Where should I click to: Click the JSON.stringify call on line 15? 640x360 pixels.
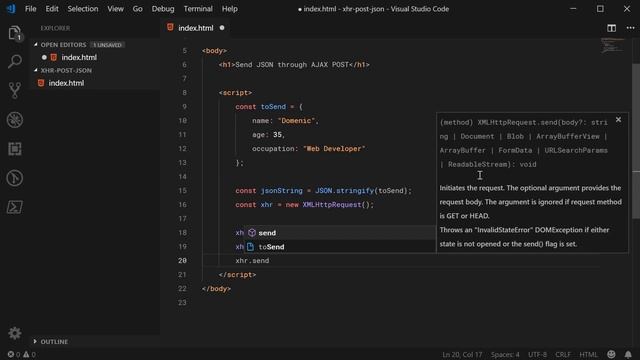363,191
